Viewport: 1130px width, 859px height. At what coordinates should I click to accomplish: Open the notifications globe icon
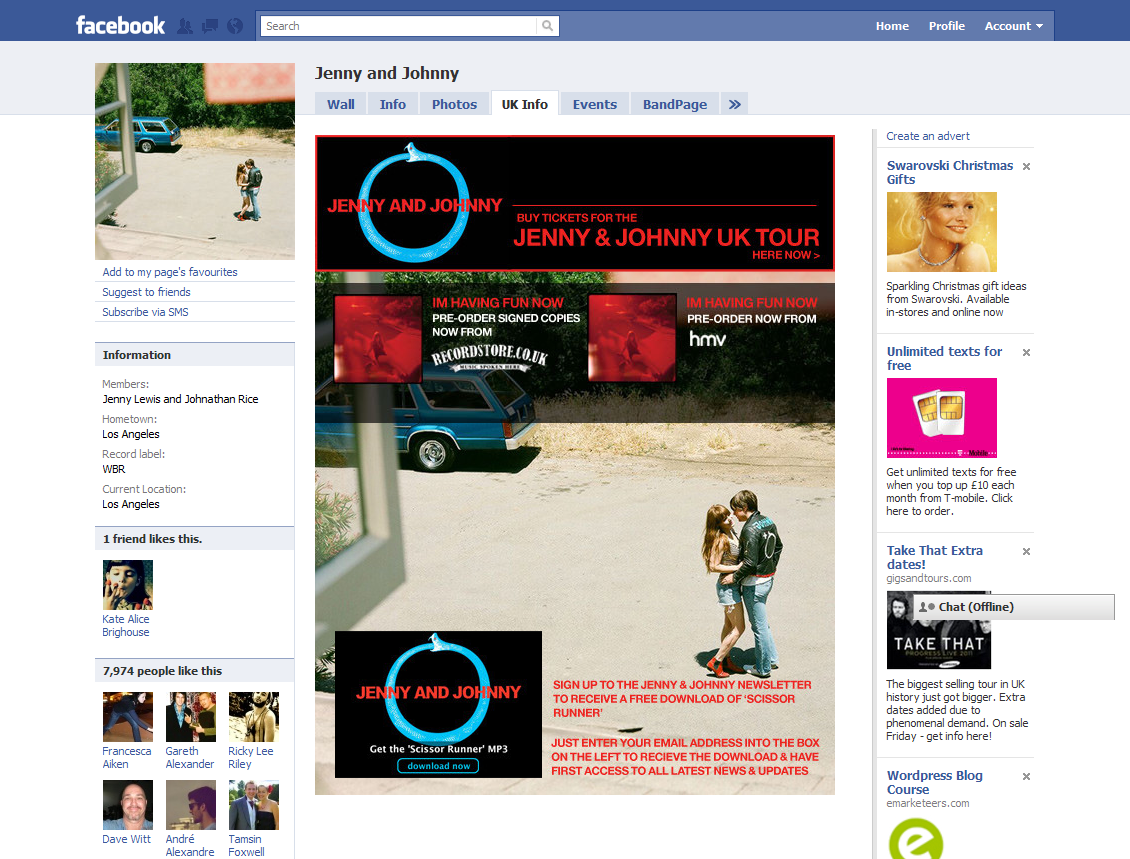coord(235,27)
